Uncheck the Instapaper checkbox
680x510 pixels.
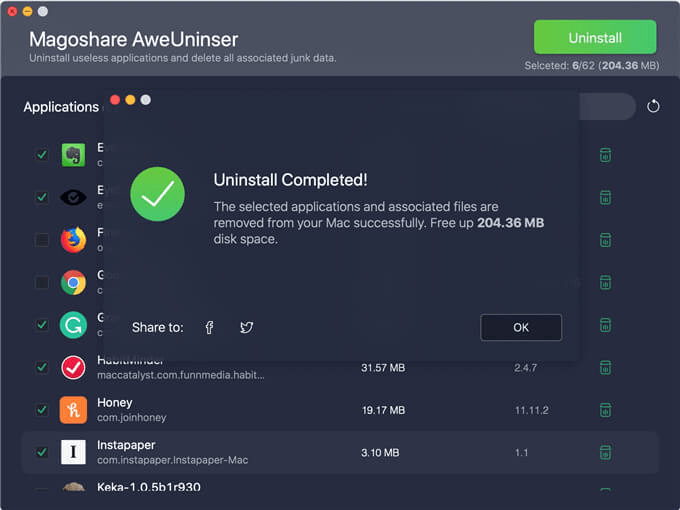point(42,452)
